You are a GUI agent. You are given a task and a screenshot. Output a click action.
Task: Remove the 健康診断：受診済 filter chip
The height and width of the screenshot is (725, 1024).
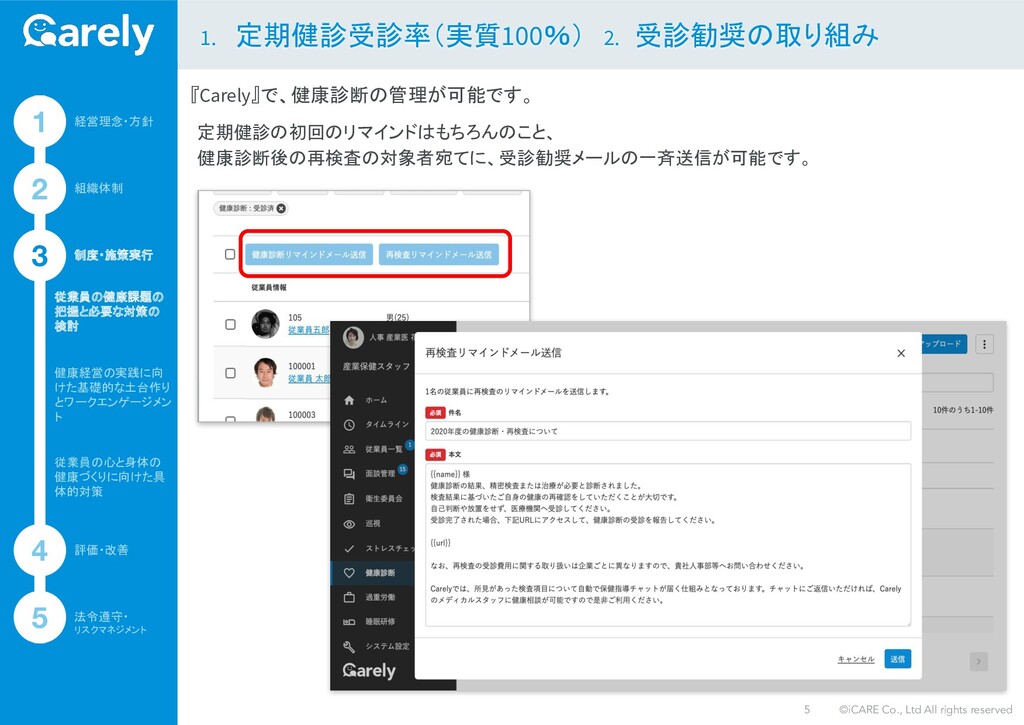click(281, 208)
